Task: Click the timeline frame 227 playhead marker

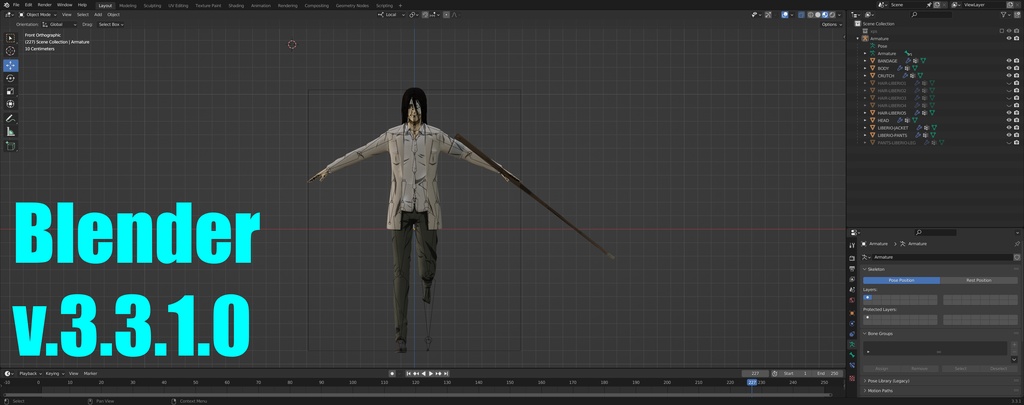Action: 752,383
